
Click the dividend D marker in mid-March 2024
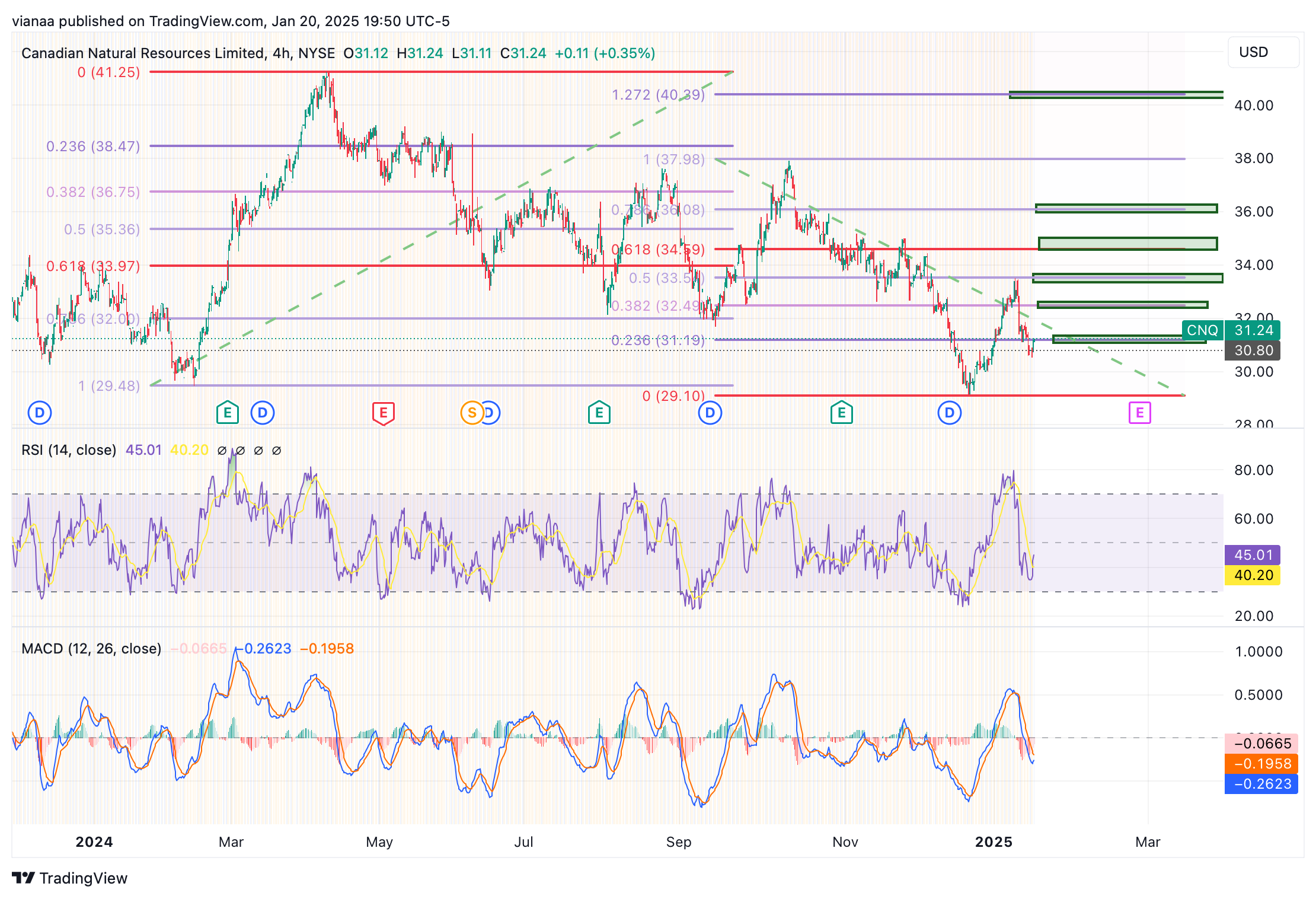point(263,413)
